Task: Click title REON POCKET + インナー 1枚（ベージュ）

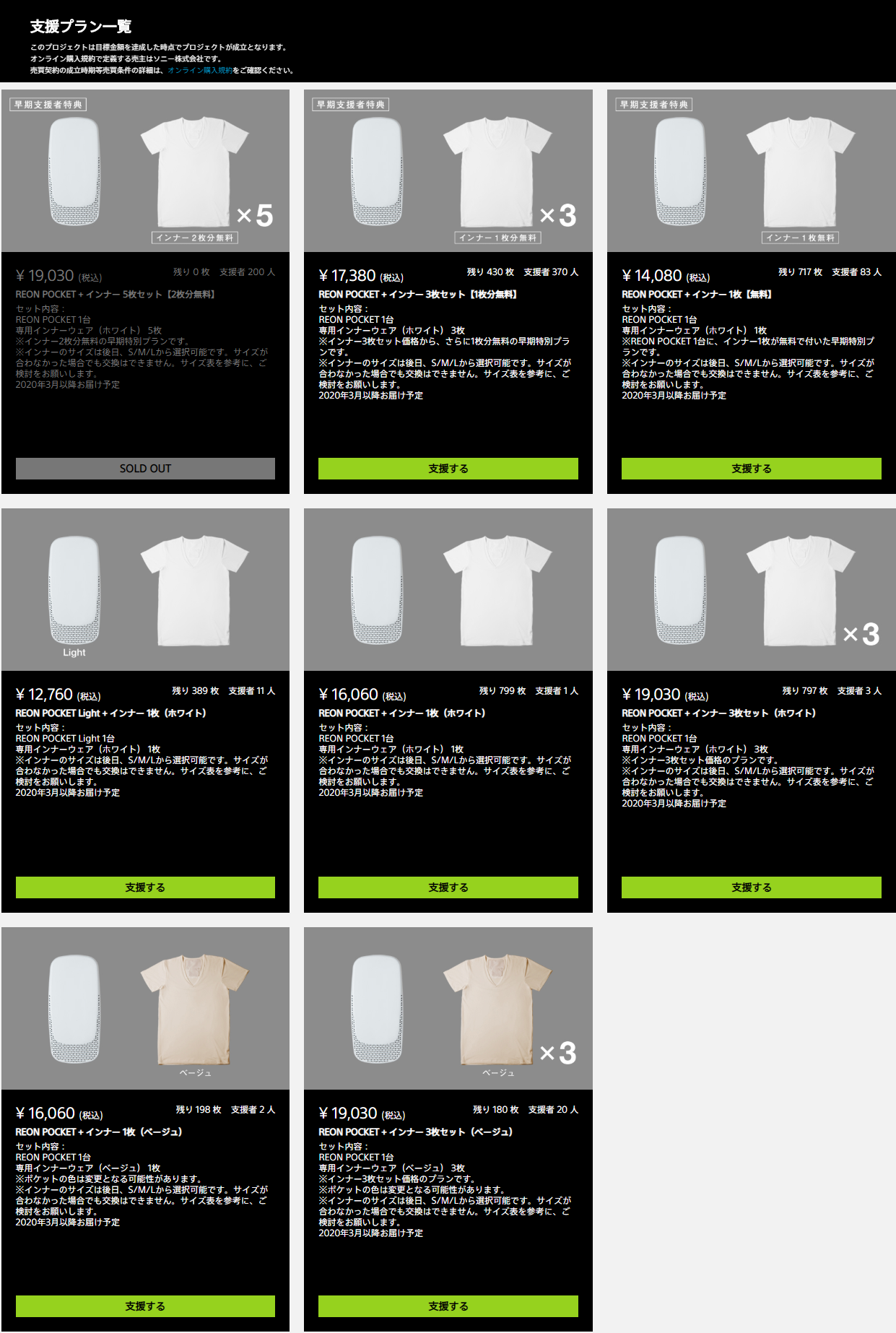Action: pyautogui.click(x=99, y=1132)
